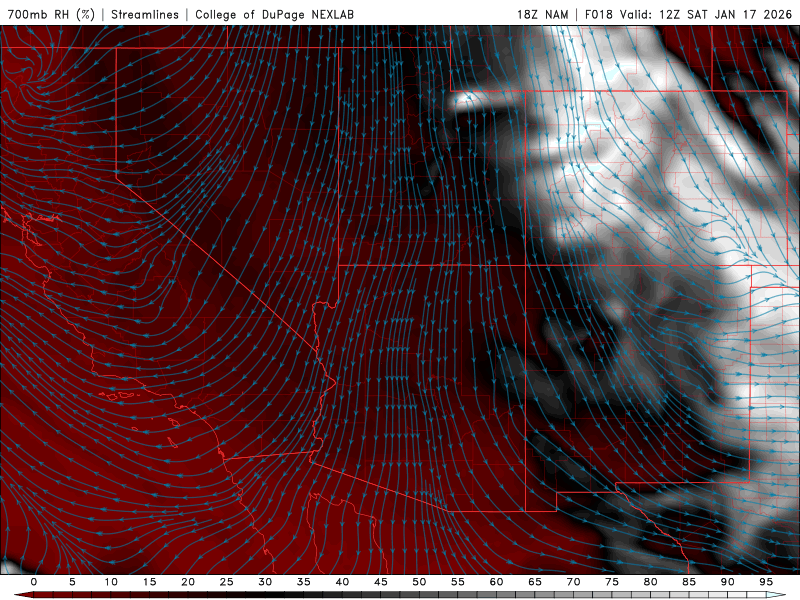Click the "Valid: 12Z SAT JAN 17 2026" text

pyautogui.click(x=706, y=14)
